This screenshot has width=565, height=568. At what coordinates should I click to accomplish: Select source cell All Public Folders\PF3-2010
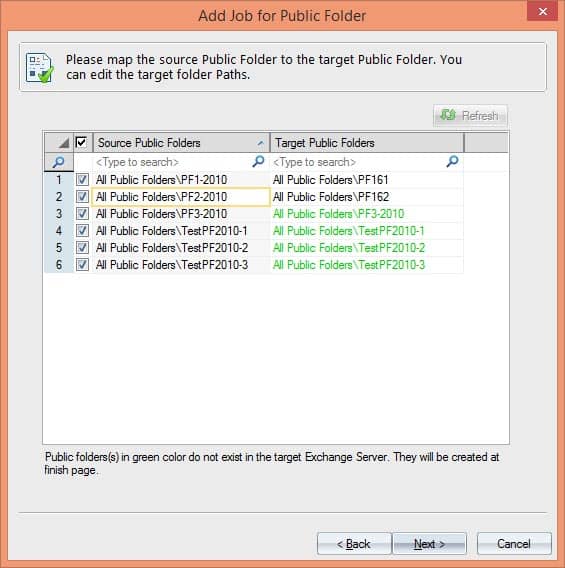point(181,214)
